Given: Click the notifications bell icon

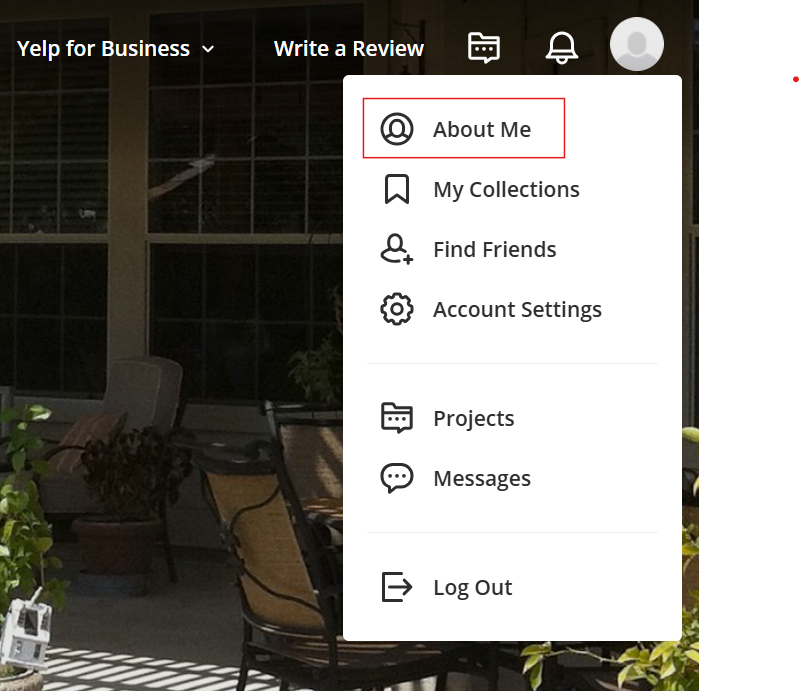Looking at the screenshot, I should coord(562,47).
